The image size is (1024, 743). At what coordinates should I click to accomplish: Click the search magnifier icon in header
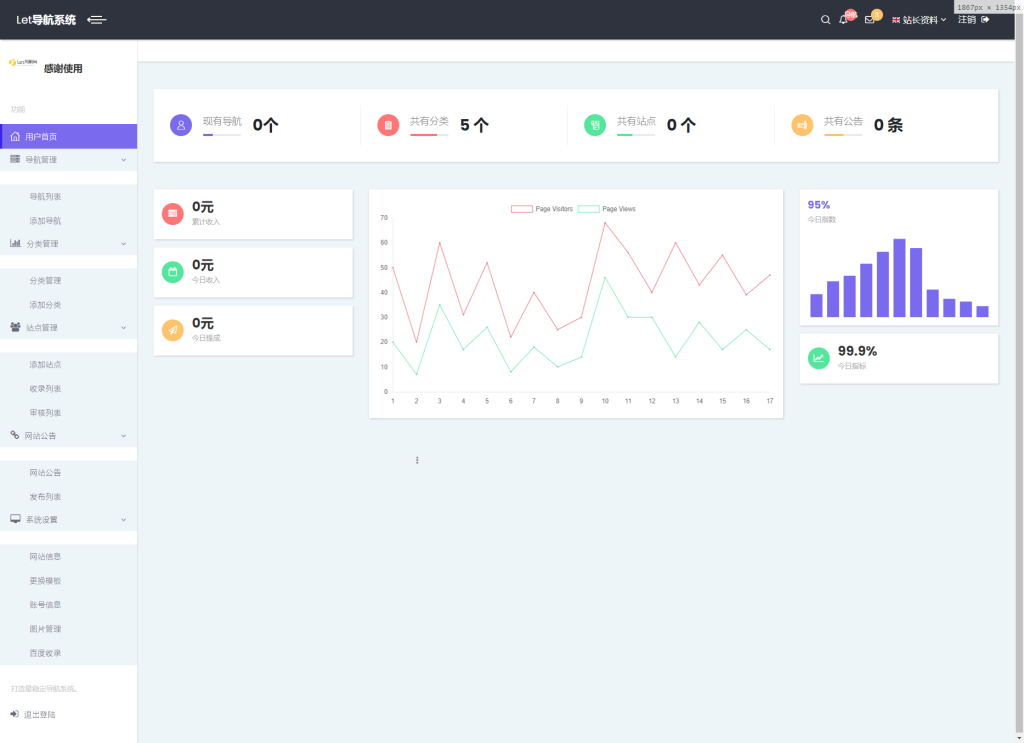pyautogui.click(x=825, y=20)
